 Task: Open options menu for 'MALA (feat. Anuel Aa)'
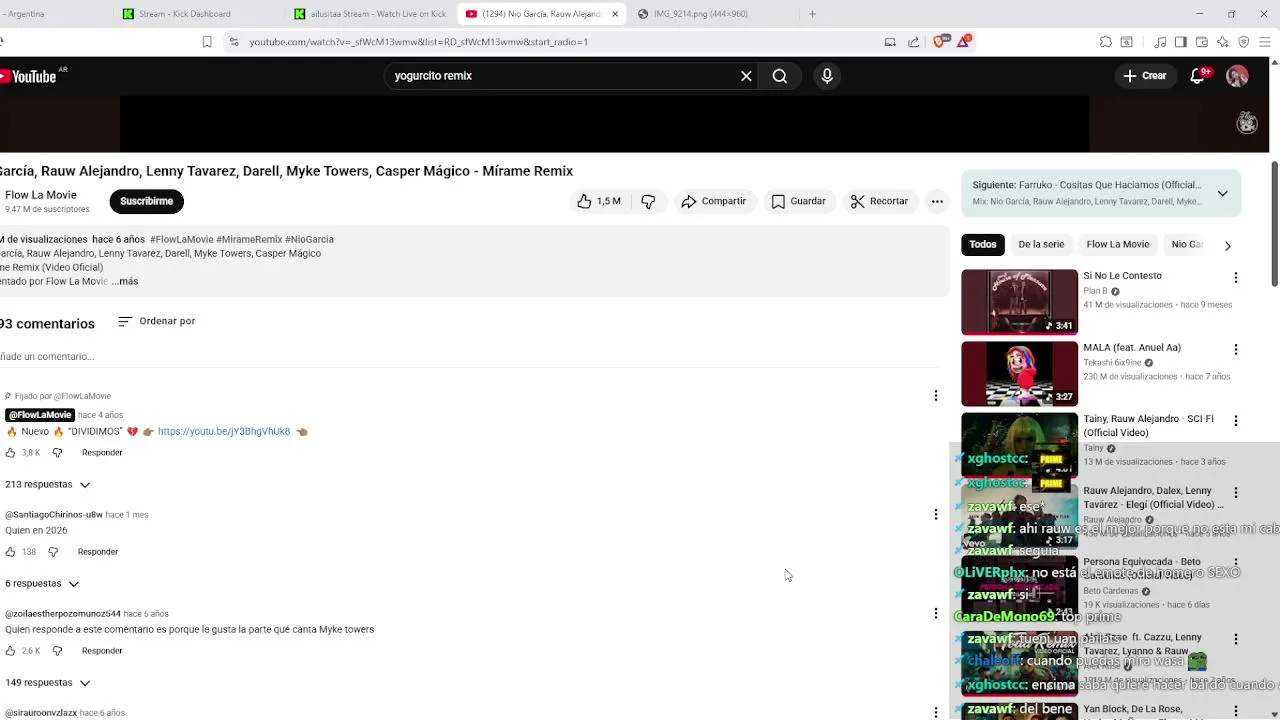[x=1236, y=350]
